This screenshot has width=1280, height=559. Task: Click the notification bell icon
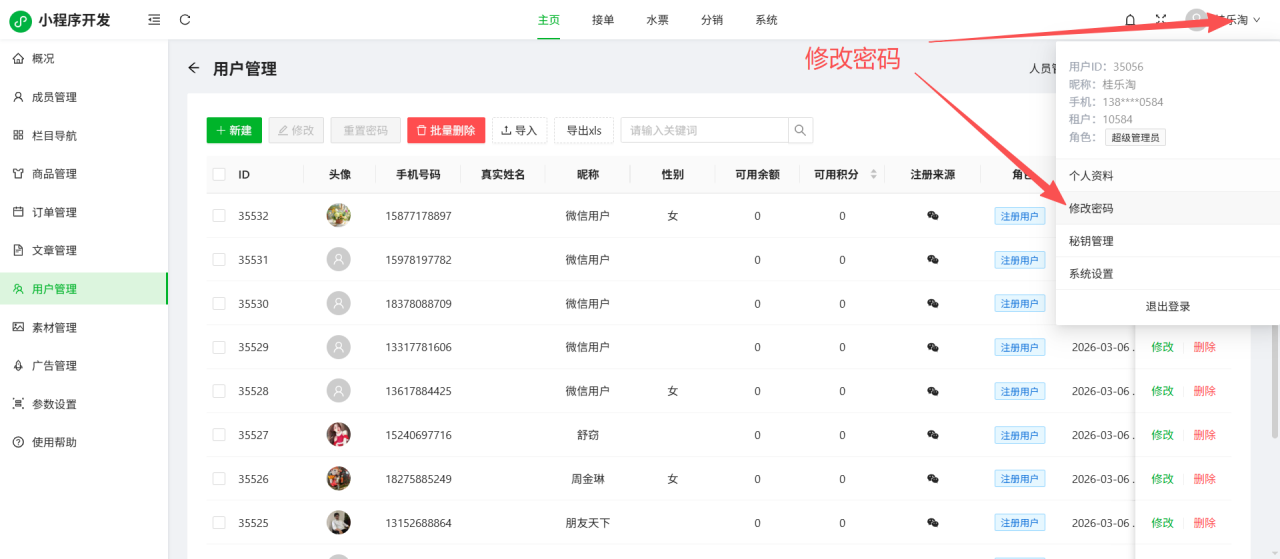coord(1130,20)
